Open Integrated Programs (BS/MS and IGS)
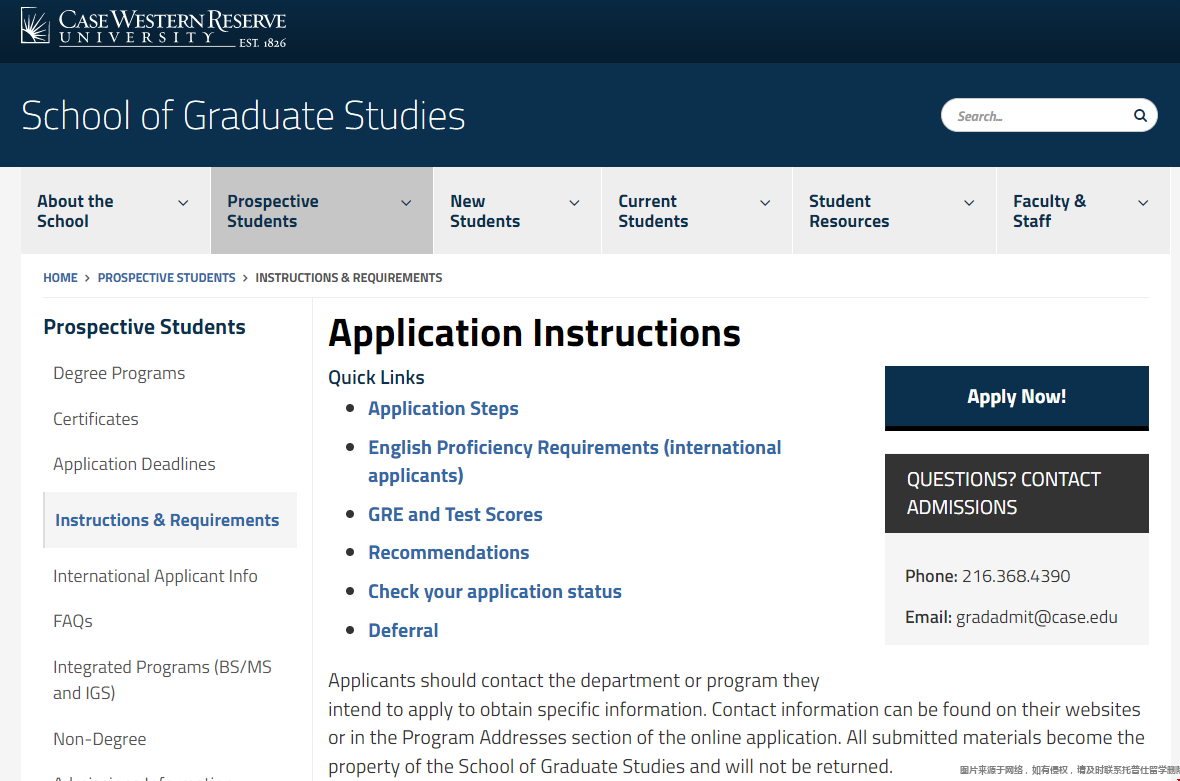The height and width of the screenshot is (781, 1180). 162,680
